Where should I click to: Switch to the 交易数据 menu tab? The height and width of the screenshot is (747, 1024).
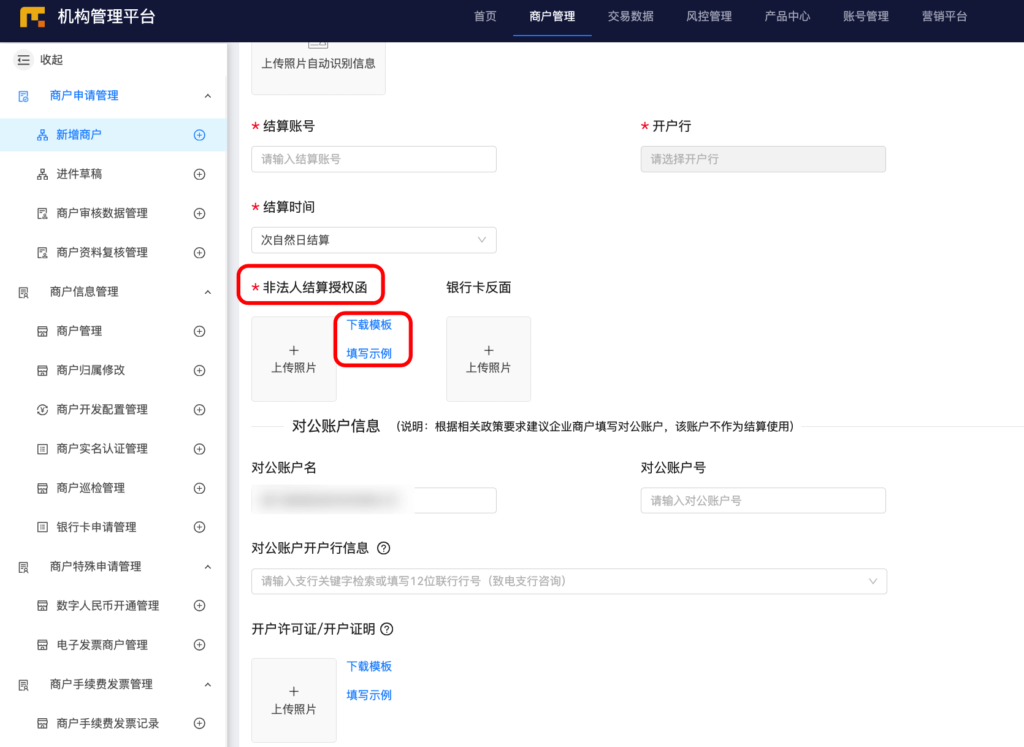[630, 16]
